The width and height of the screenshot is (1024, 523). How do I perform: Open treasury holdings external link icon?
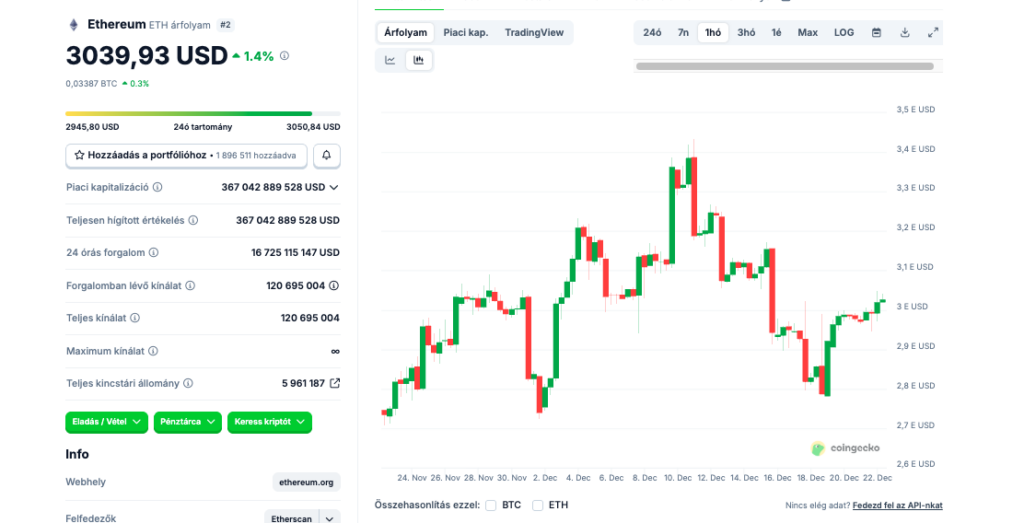point(335,383)
